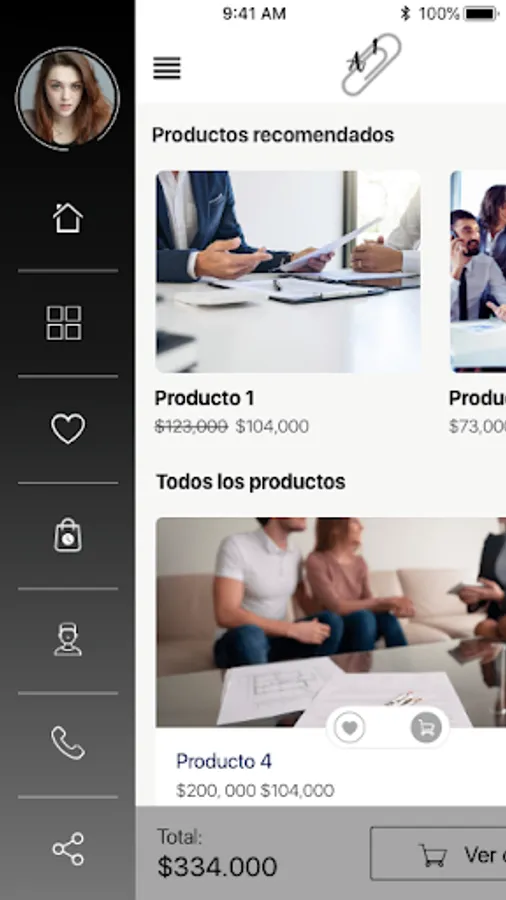The width and height of the screenshot is (506, 900).
Task: Tap the Total $334.000 amount
Action: [x=217, y=867]
